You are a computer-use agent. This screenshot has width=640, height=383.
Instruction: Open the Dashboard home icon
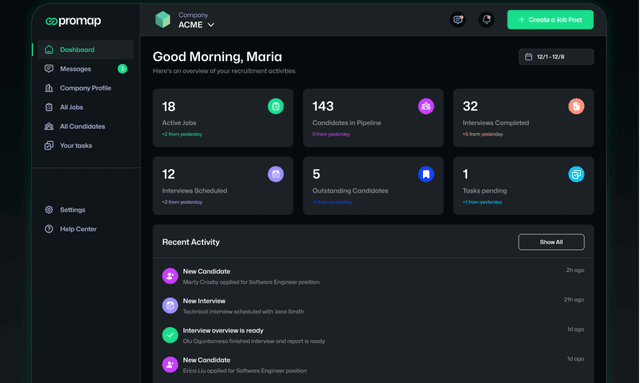(x=49, y=50)
